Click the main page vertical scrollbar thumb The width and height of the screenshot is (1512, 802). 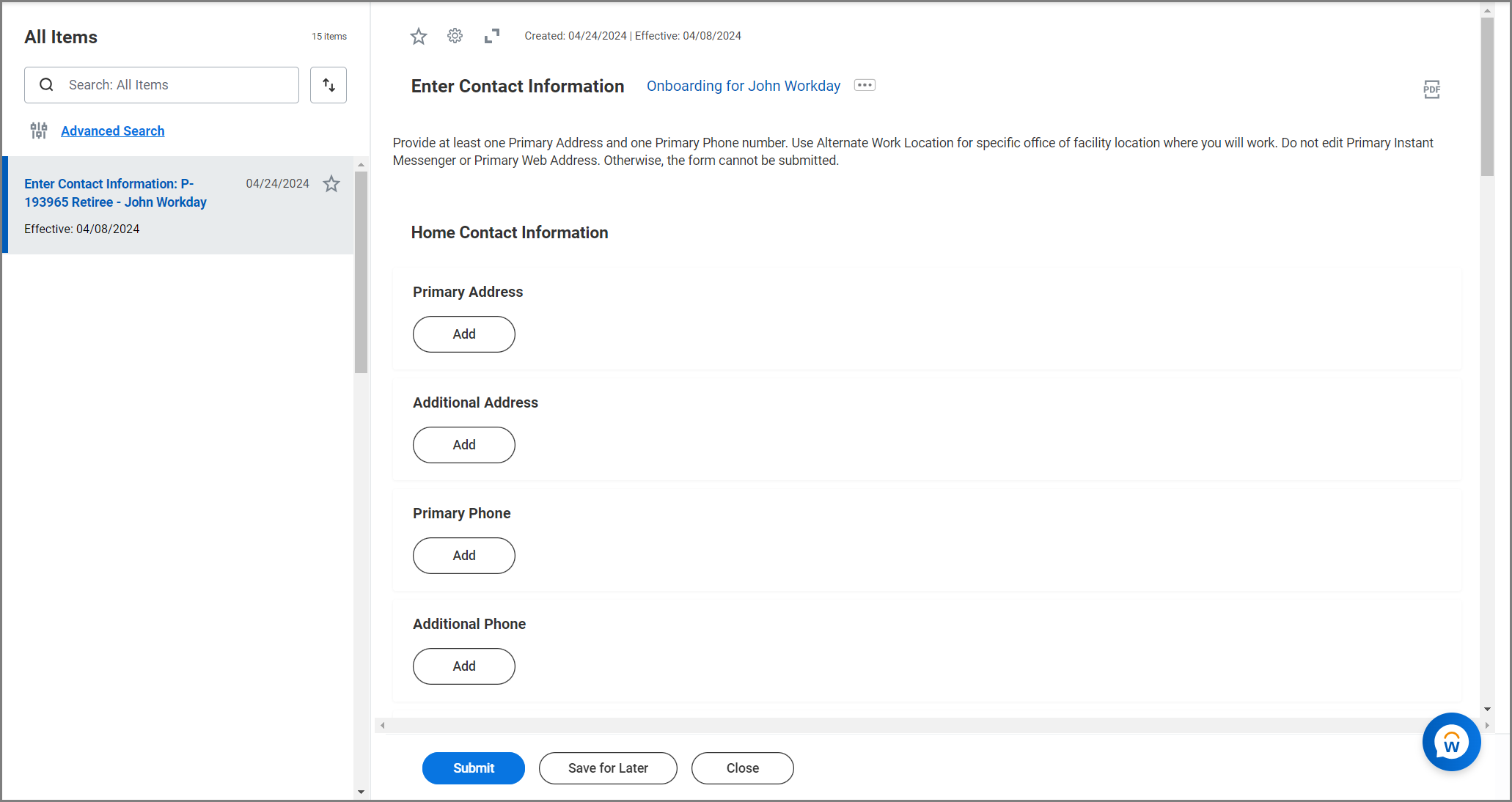pos(1487,96)
